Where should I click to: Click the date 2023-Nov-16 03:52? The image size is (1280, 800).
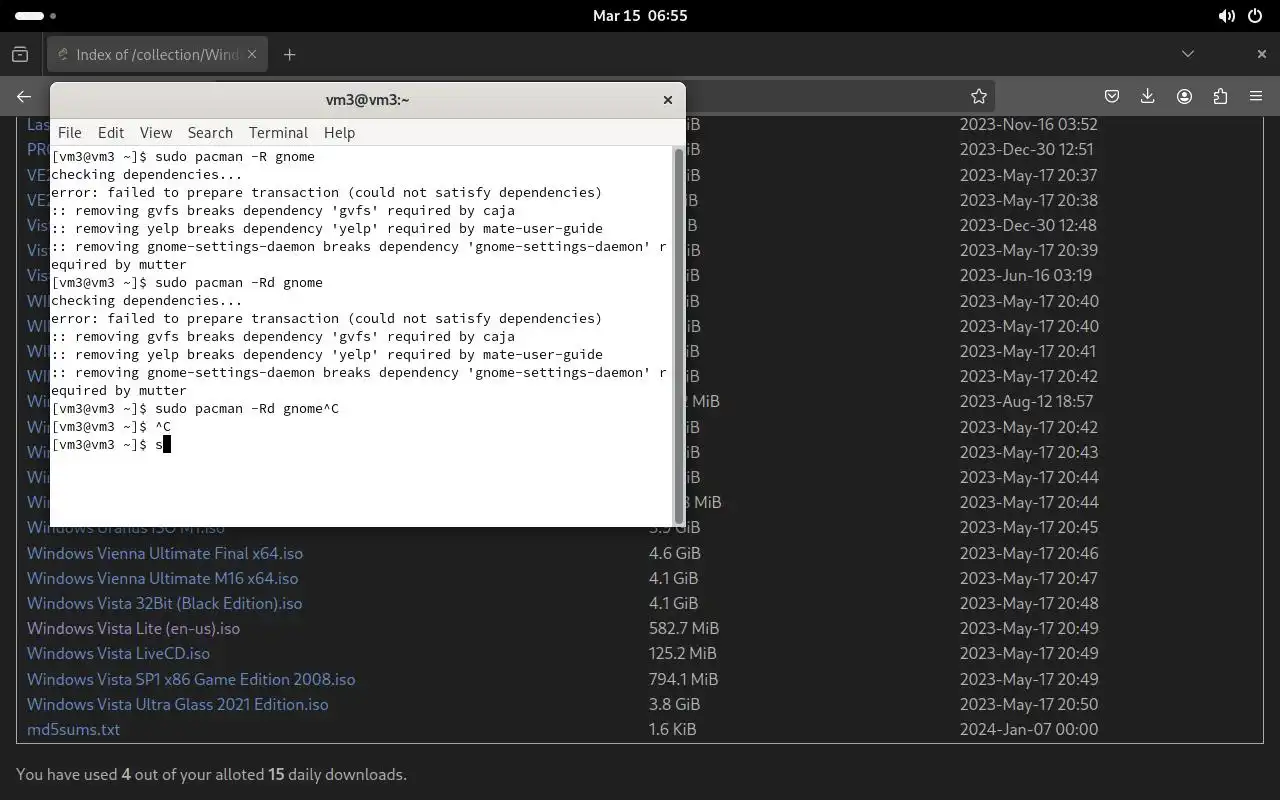tap(1029, 124)
